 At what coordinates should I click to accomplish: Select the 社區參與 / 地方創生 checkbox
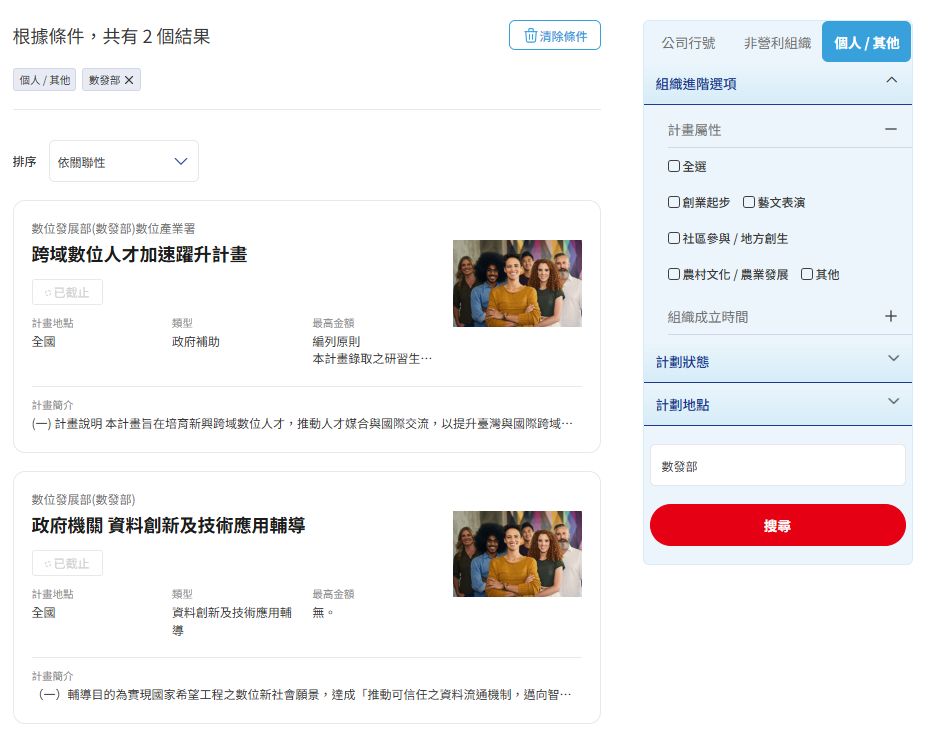674,238
